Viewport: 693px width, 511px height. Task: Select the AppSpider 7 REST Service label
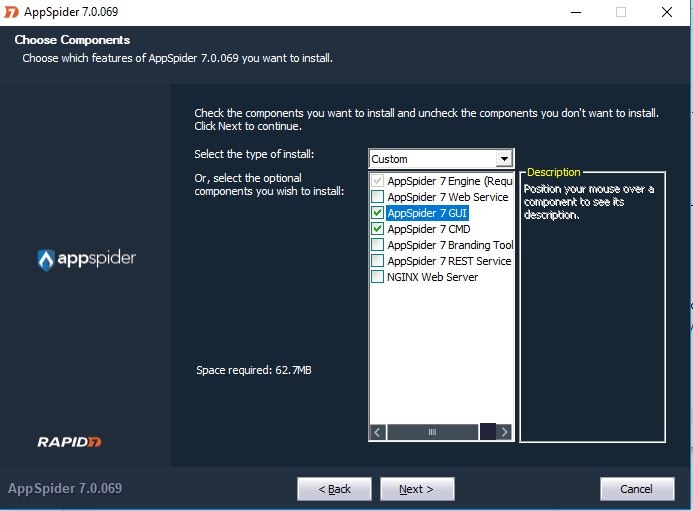449,261
